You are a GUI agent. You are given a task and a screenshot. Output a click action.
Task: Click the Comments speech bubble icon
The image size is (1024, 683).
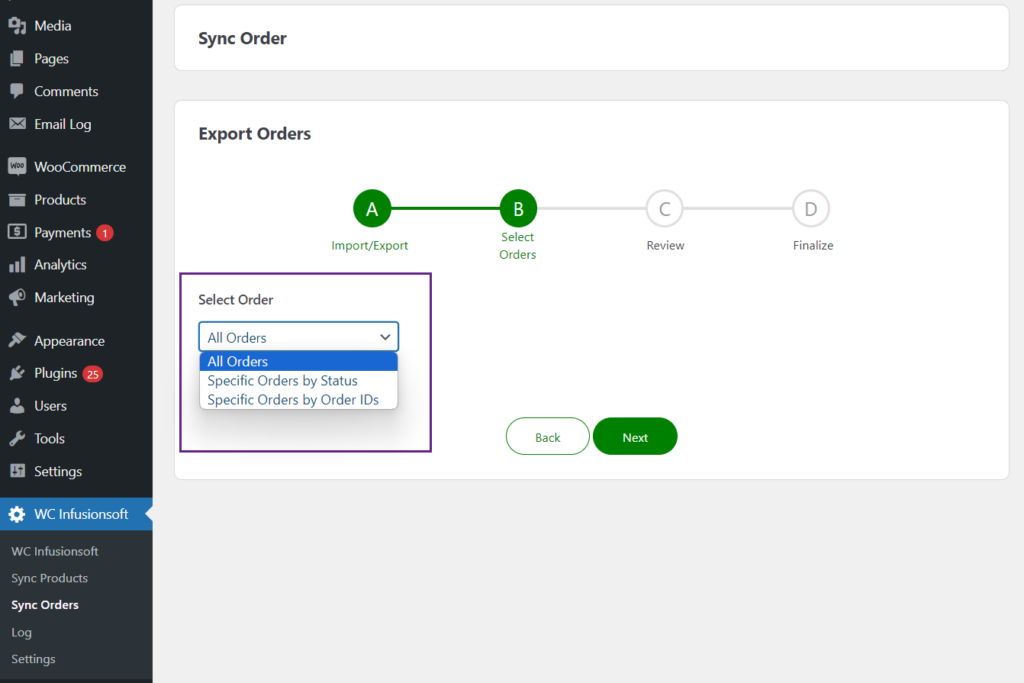[17, 91]
